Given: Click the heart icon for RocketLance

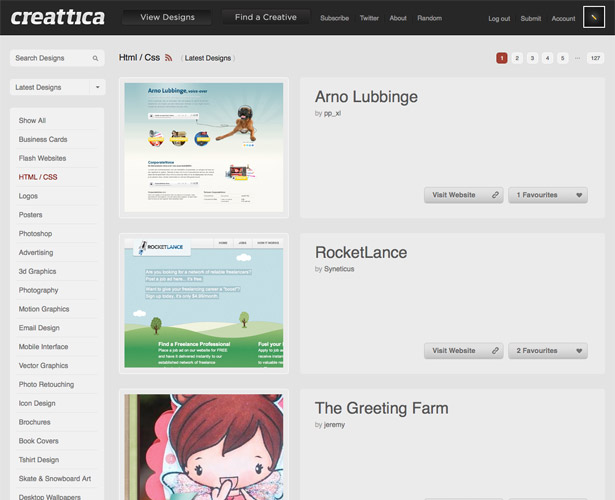Looking at the screenshot, I should [579, 351].
